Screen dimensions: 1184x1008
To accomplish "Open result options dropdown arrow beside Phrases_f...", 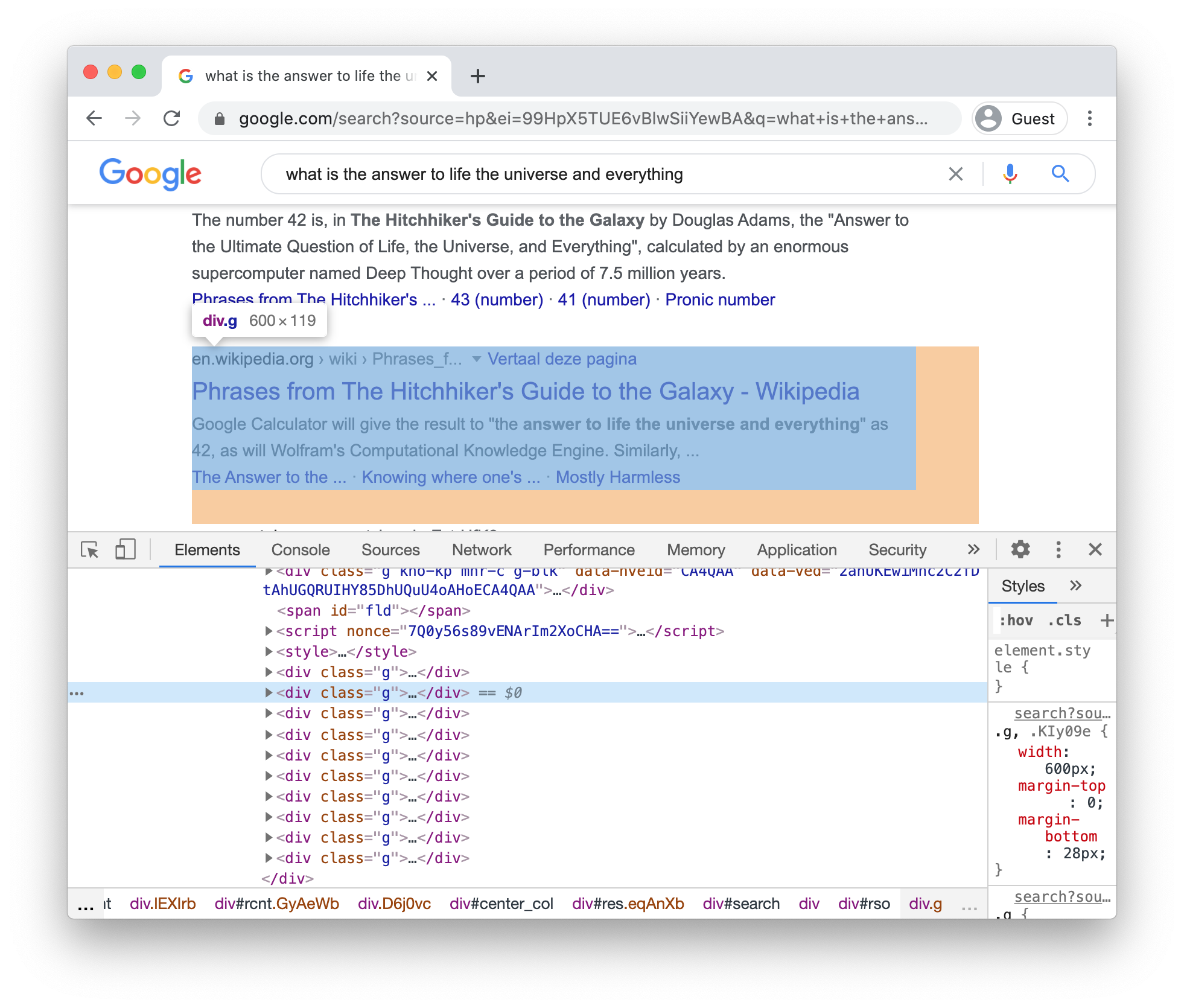I will 476,359.
